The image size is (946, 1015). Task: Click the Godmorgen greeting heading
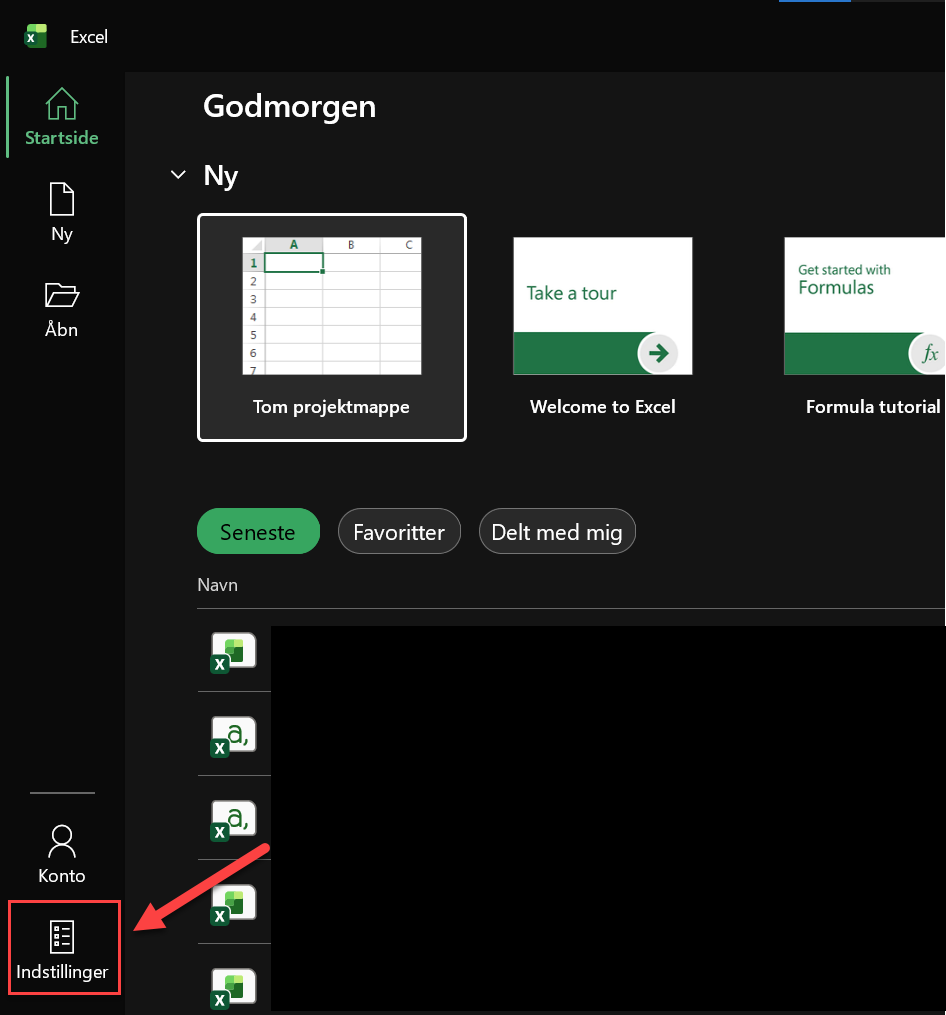point(289,107)
